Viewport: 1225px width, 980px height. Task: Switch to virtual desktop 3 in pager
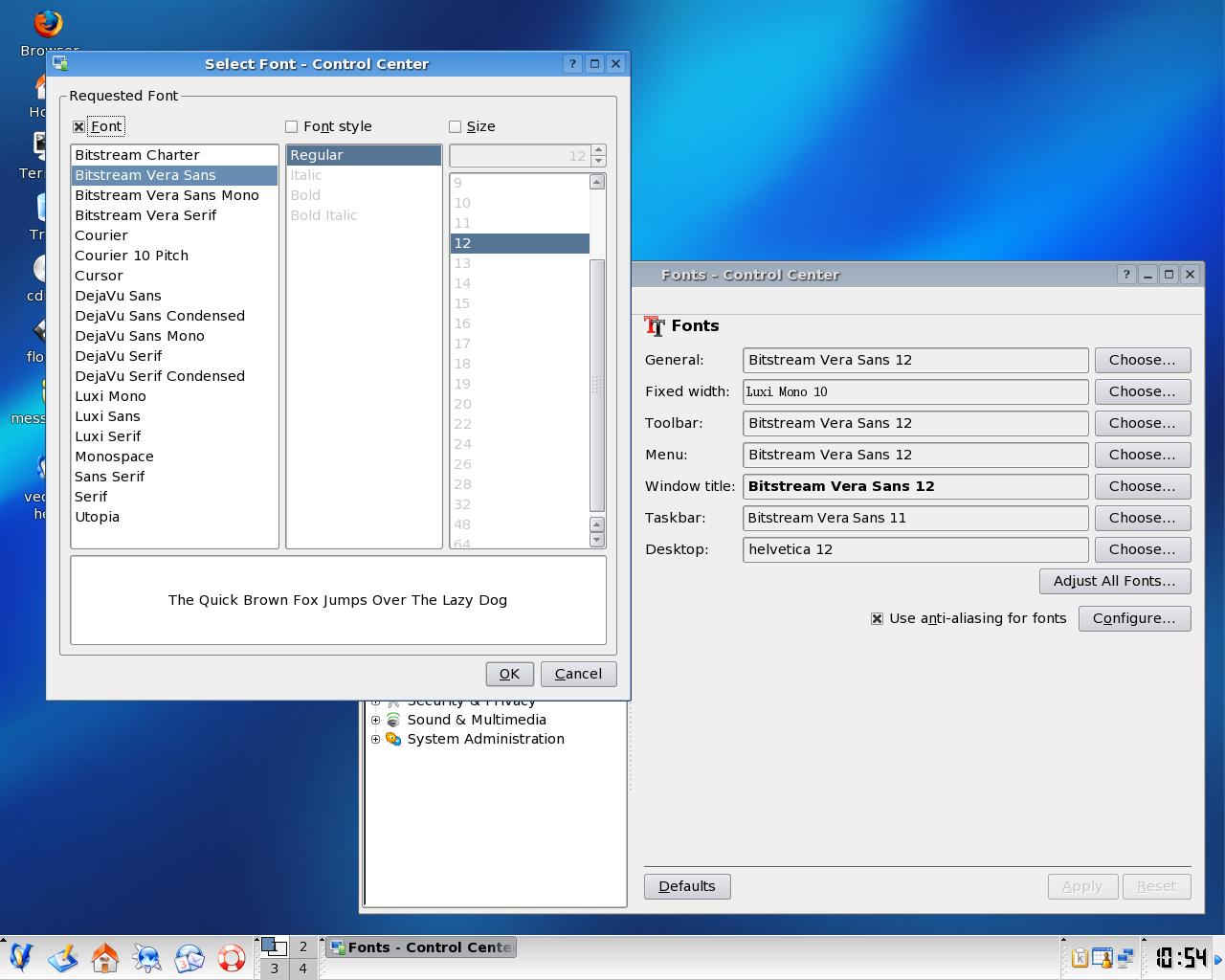click(275, 968)
